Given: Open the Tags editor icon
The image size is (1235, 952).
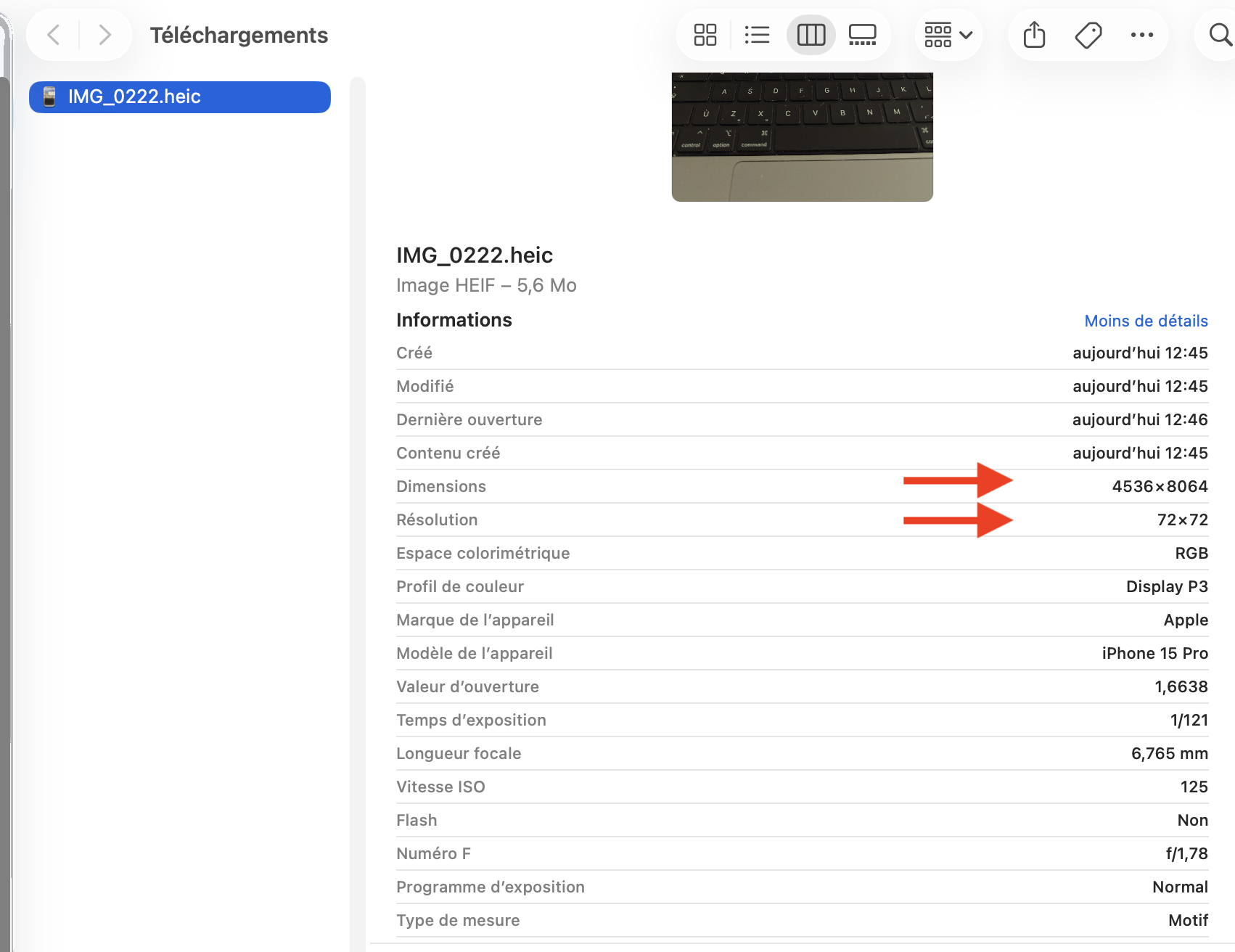Looking at the screenshot, I should pyautogui.click(x=1088, y=35).
